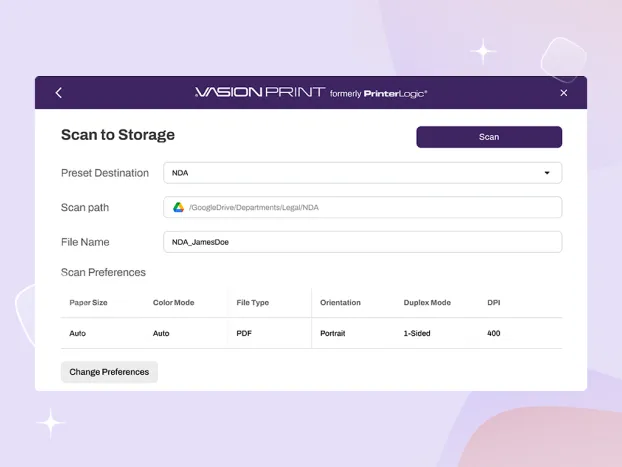This screenshot has width=622, height=467.
Task: Close the Scan to Storage dialog
Action: [563, 93]
